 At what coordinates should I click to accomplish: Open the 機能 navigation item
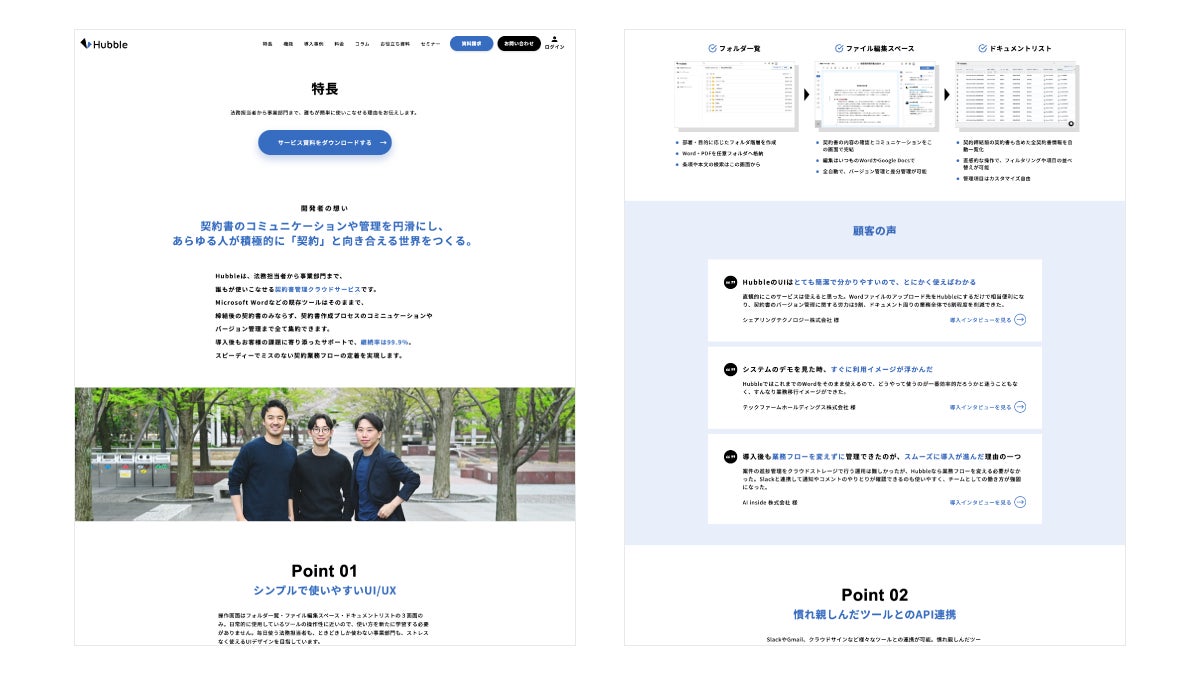pos(288,44)
